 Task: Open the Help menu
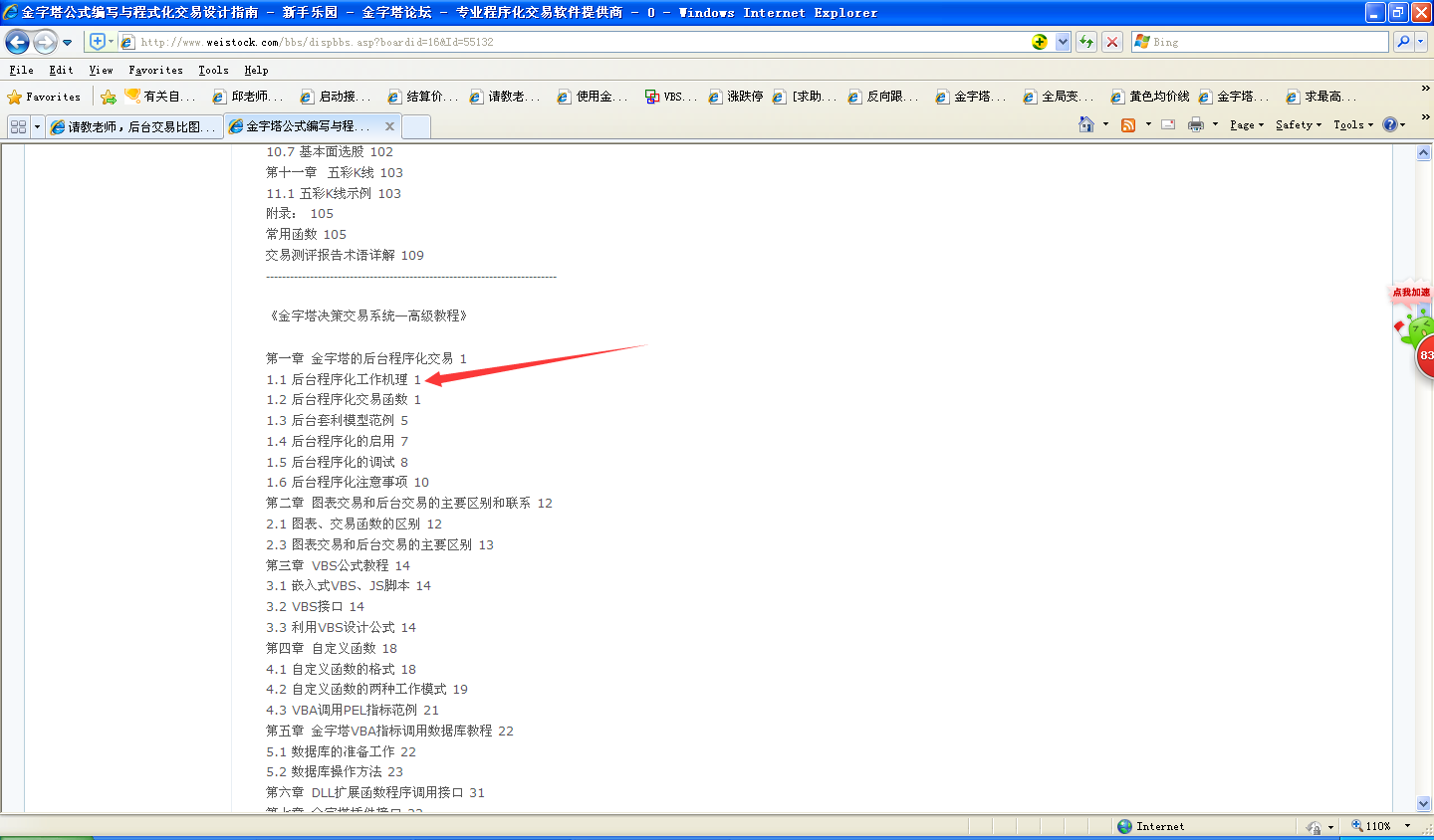coord(256,70)
